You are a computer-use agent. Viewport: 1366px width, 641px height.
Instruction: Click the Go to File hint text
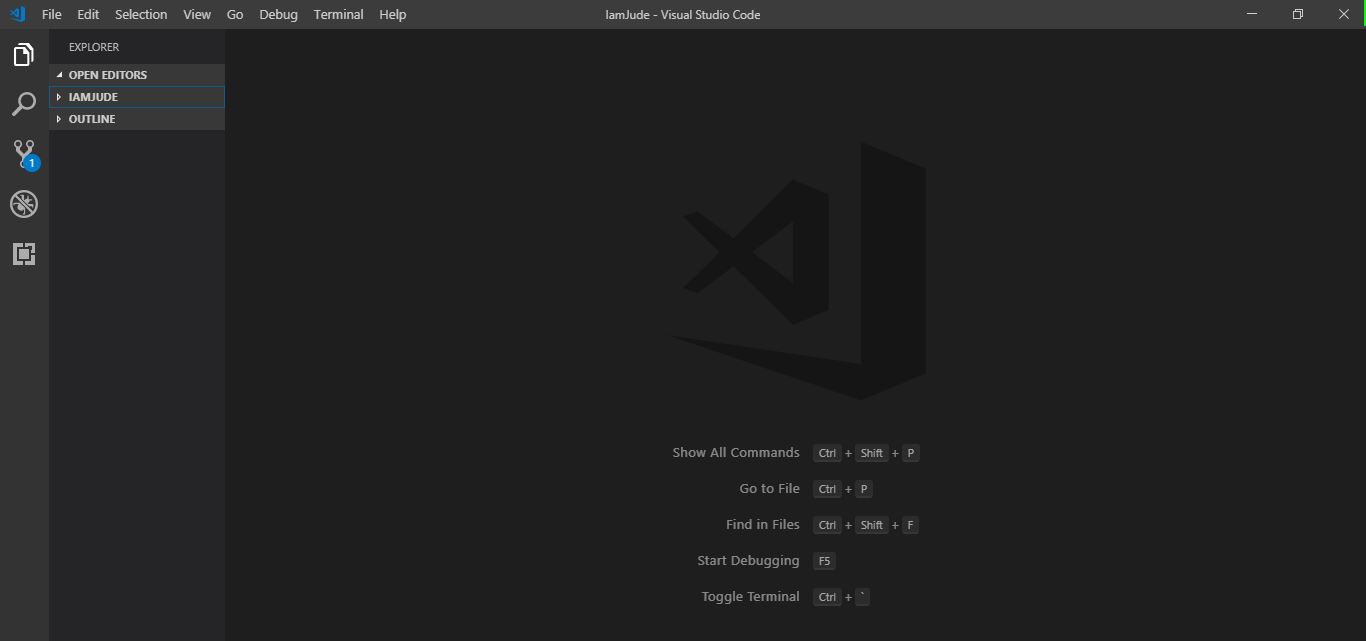click(x=770, y=489)
